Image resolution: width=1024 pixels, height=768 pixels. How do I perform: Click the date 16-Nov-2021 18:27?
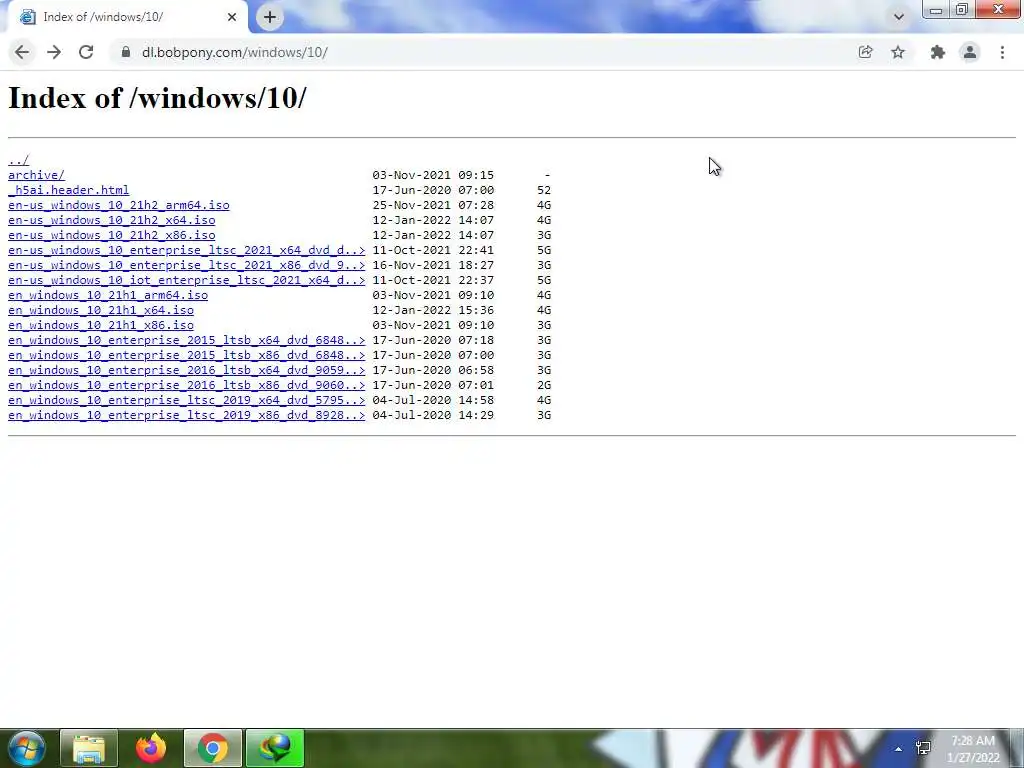click(433, 265)
